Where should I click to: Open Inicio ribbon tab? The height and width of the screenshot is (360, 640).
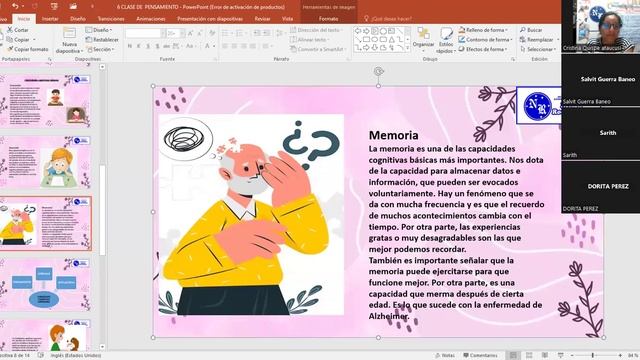coord(24,19)
